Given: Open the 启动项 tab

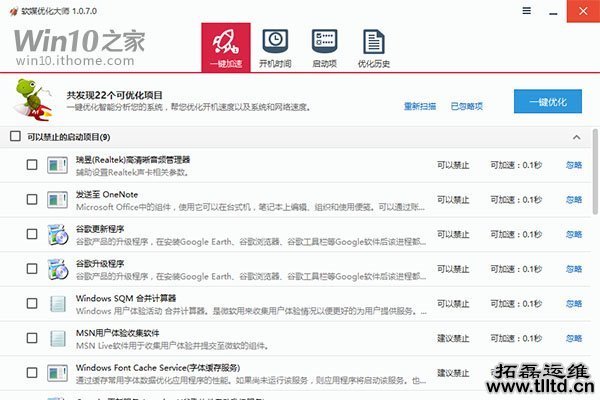Looking at the screenshot, I should [x=324, y=48].
